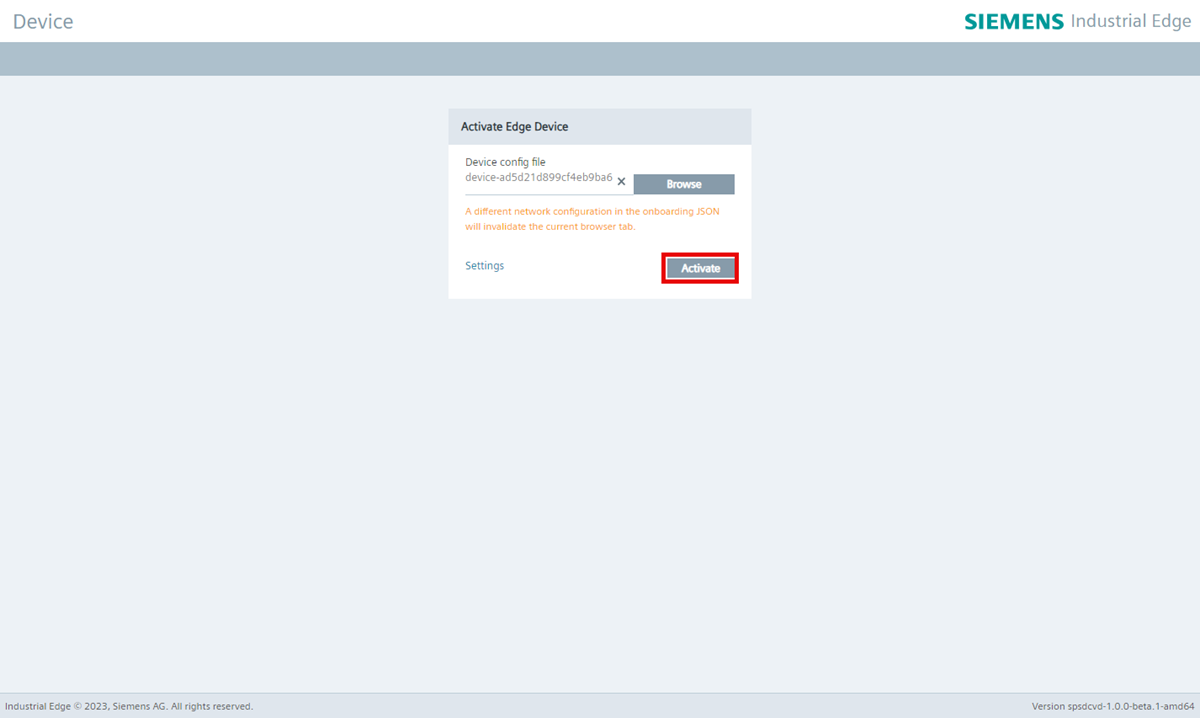Open the Settings link
The width and height of the screenshot is (1200, 718).
click(484, 266)
